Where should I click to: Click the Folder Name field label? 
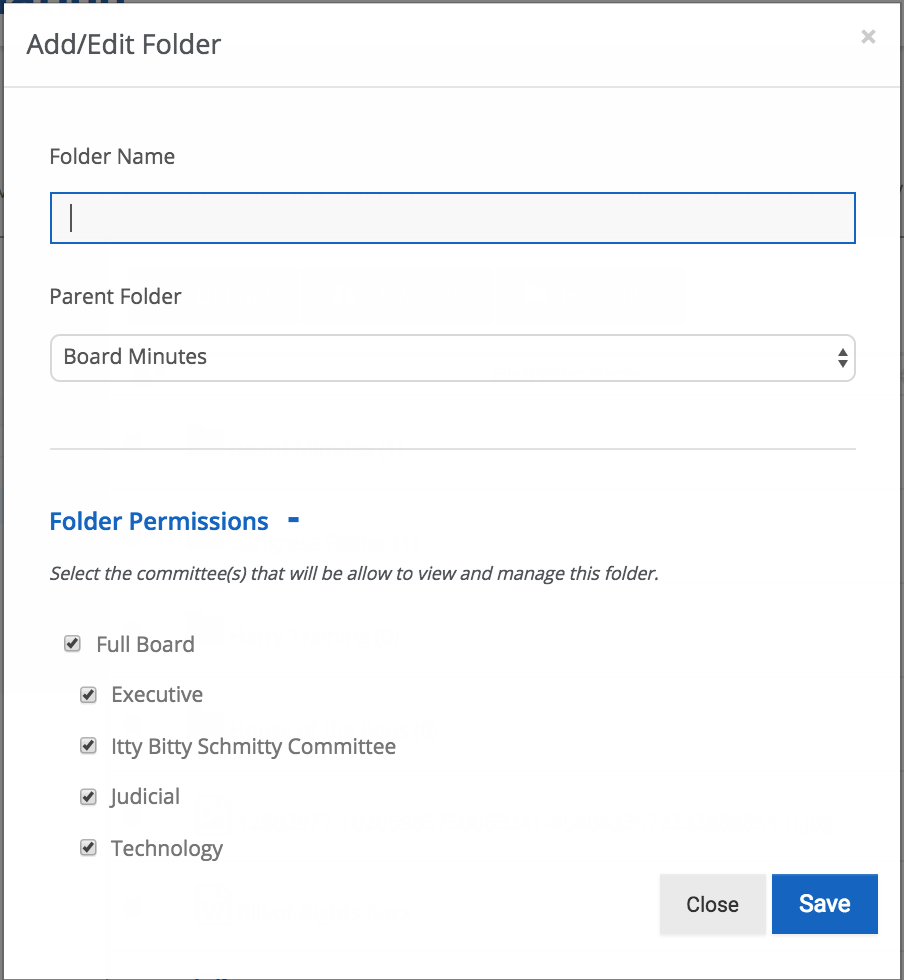pyautogui.click(x=113, y=156)
